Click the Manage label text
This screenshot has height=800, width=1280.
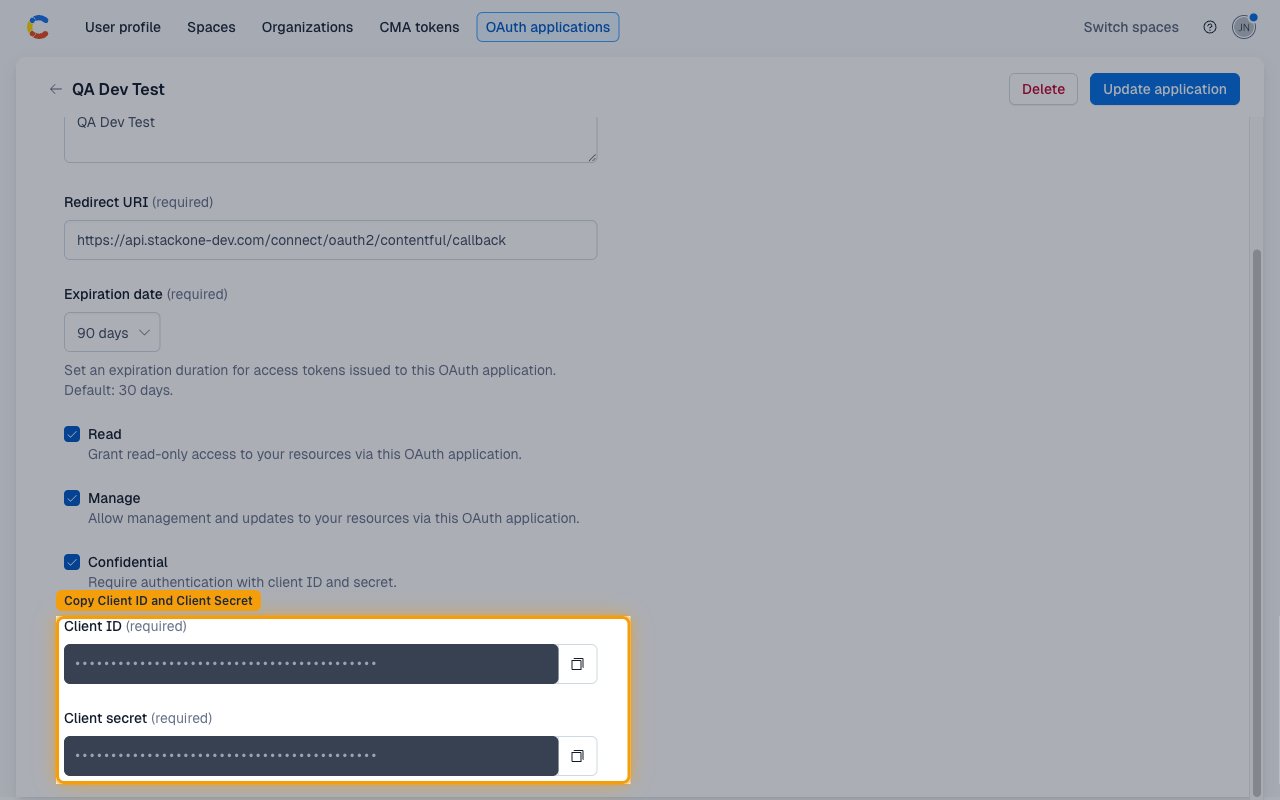114,498
